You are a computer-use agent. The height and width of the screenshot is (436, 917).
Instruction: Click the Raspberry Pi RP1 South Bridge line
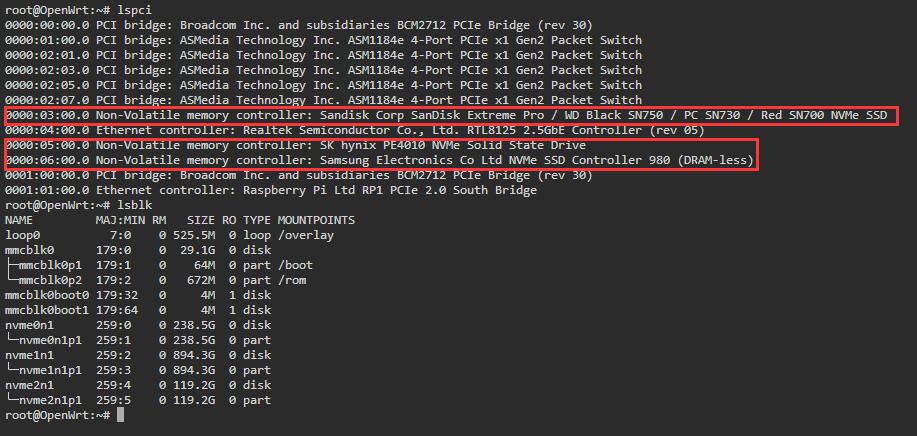tap(271, 190)
